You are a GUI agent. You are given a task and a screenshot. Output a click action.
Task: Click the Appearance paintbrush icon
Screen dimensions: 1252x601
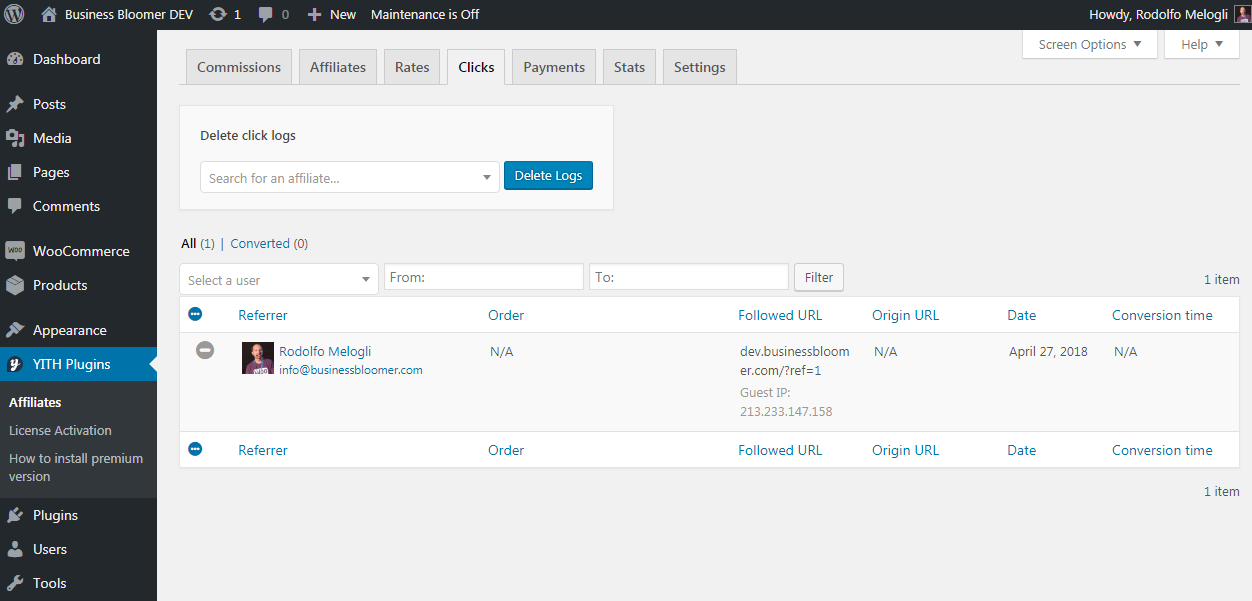[15, 330]
